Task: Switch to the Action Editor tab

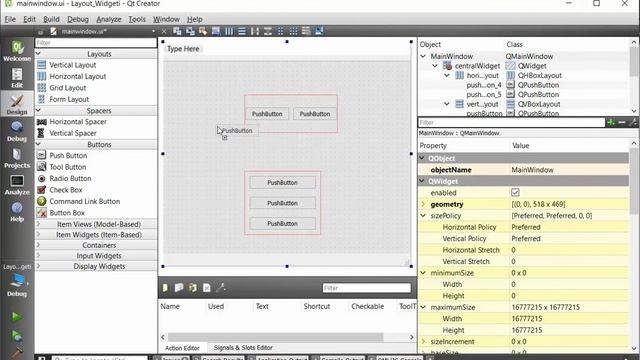Action: 182,348
